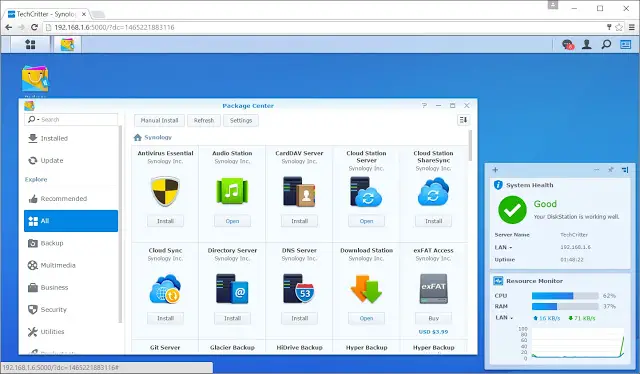Open the DSM search magnifier icon
The image size is (640, 374).
coord(606,44)
